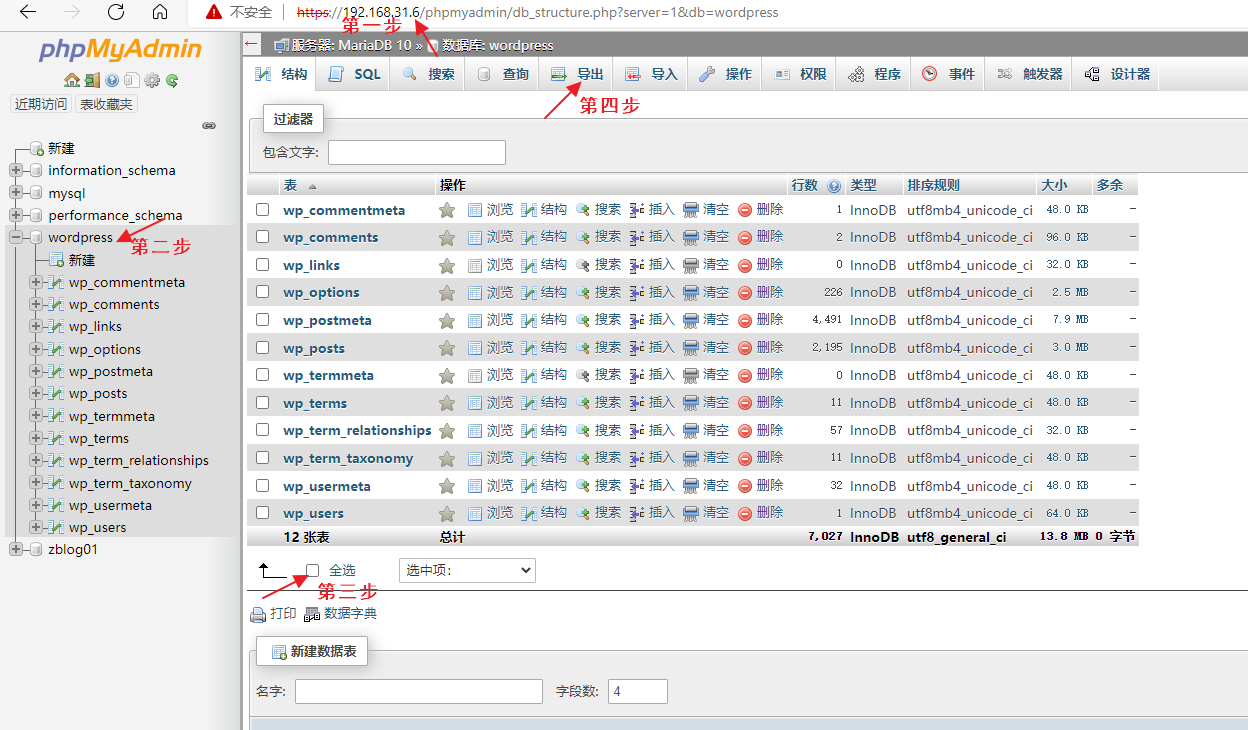Image resolution: width=1248 pixels, height=730 pixels.
Task: Click the 包含文字 filter input
Action: [417, 152]
